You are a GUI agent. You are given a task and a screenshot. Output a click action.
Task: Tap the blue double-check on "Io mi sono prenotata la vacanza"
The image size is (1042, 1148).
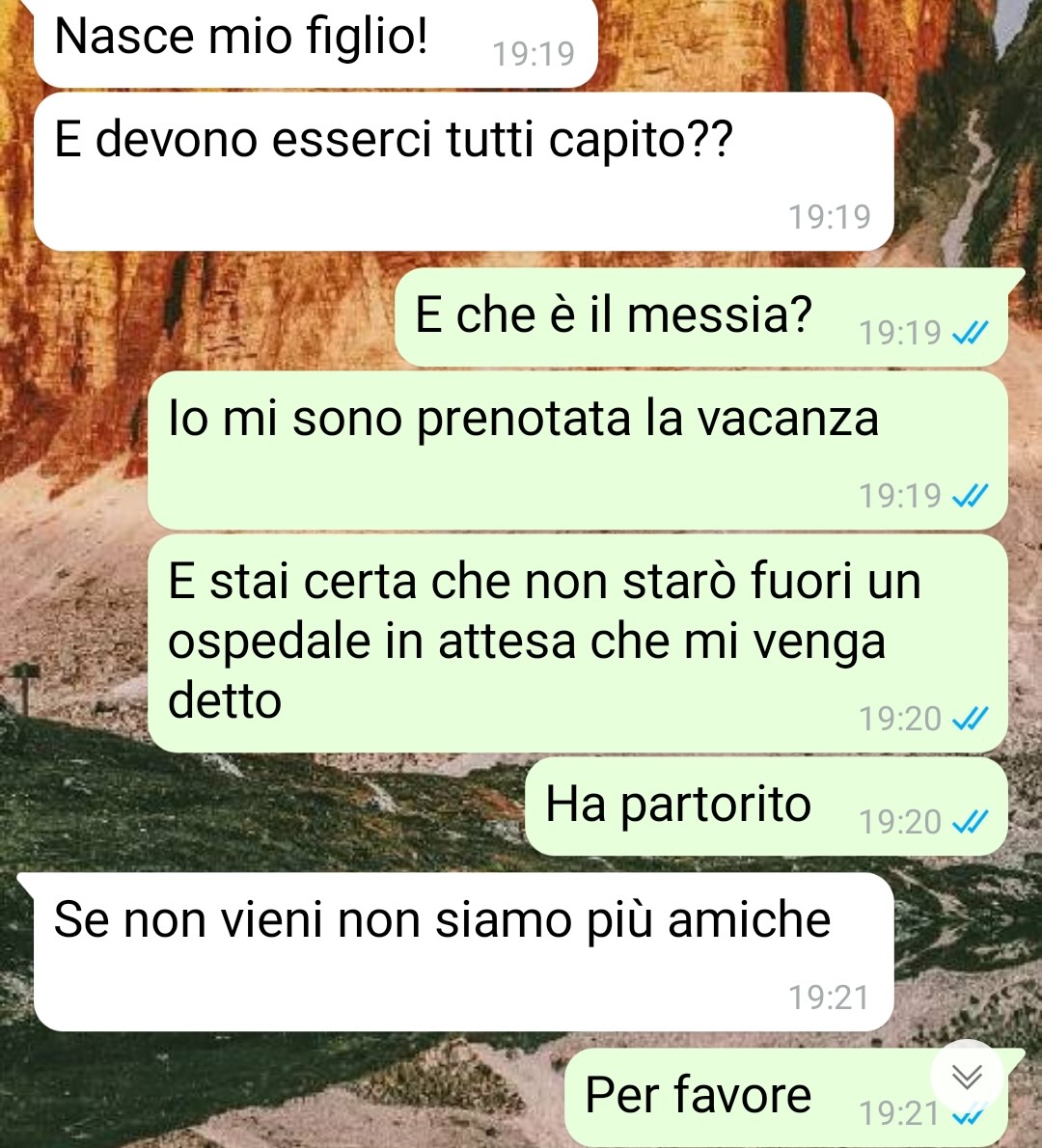[971, 497]
